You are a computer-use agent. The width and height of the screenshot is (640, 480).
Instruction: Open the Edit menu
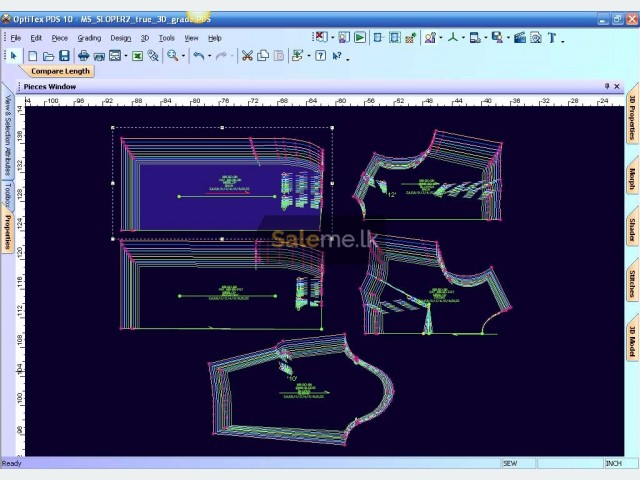click(36, 38)
